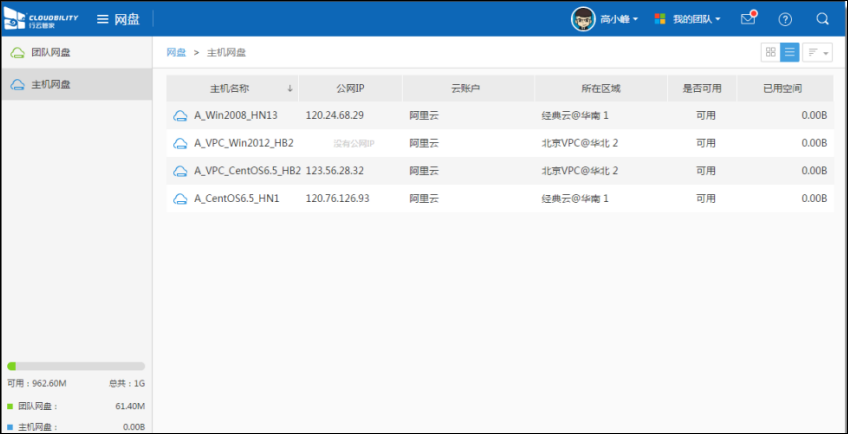Click IP address 123.56.28.32
848x434 pixels.
(335, 170)
